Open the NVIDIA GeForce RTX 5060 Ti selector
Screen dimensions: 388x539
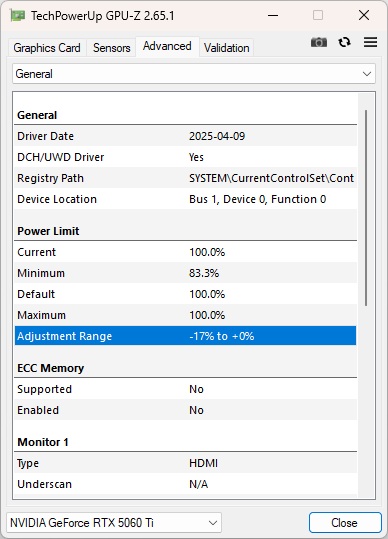(114, 523)
